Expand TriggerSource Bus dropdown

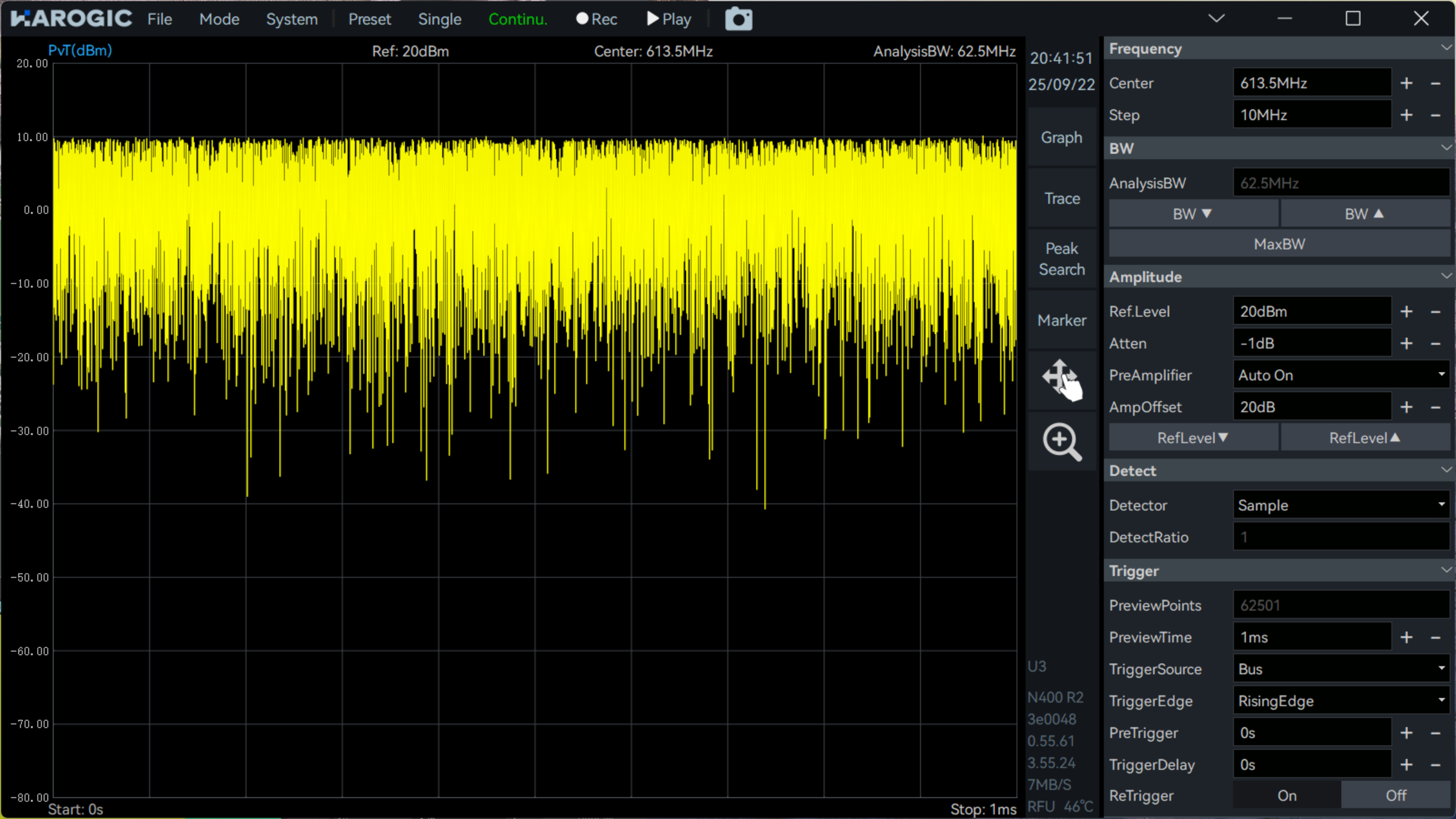point(1341,669)
